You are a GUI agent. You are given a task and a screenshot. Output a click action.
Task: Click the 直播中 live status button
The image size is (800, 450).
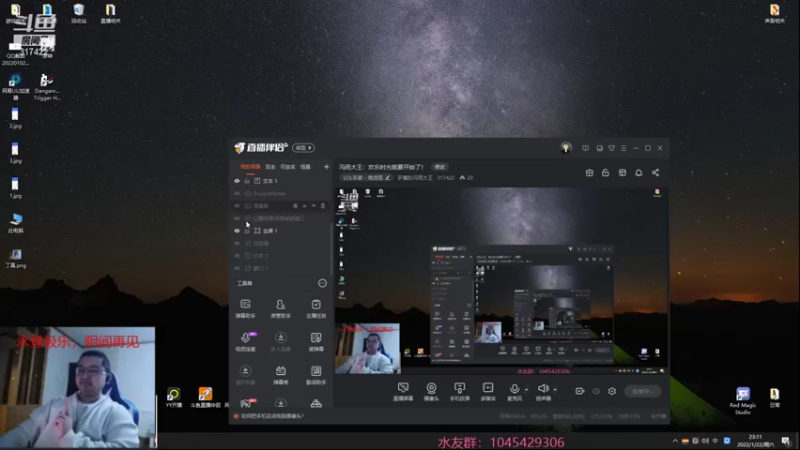[x=642, y=391]
